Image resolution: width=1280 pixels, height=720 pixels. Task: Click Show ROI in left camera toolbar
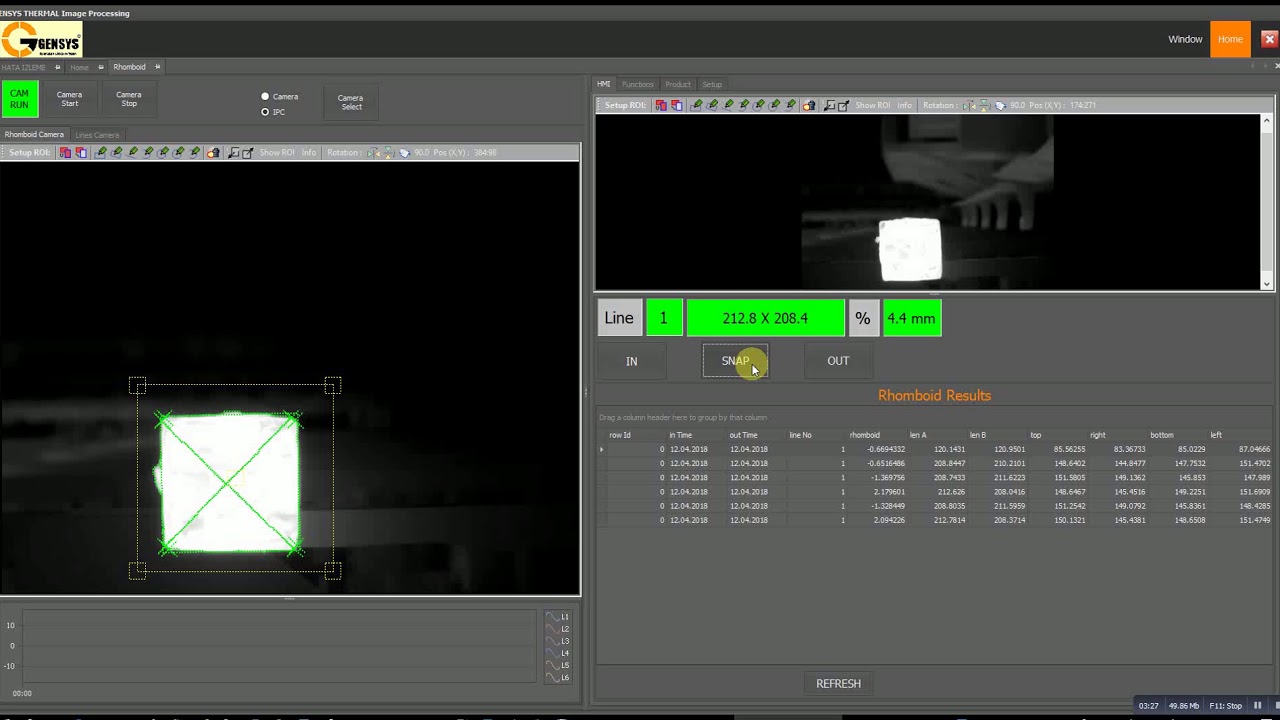(x=277, y=152)
